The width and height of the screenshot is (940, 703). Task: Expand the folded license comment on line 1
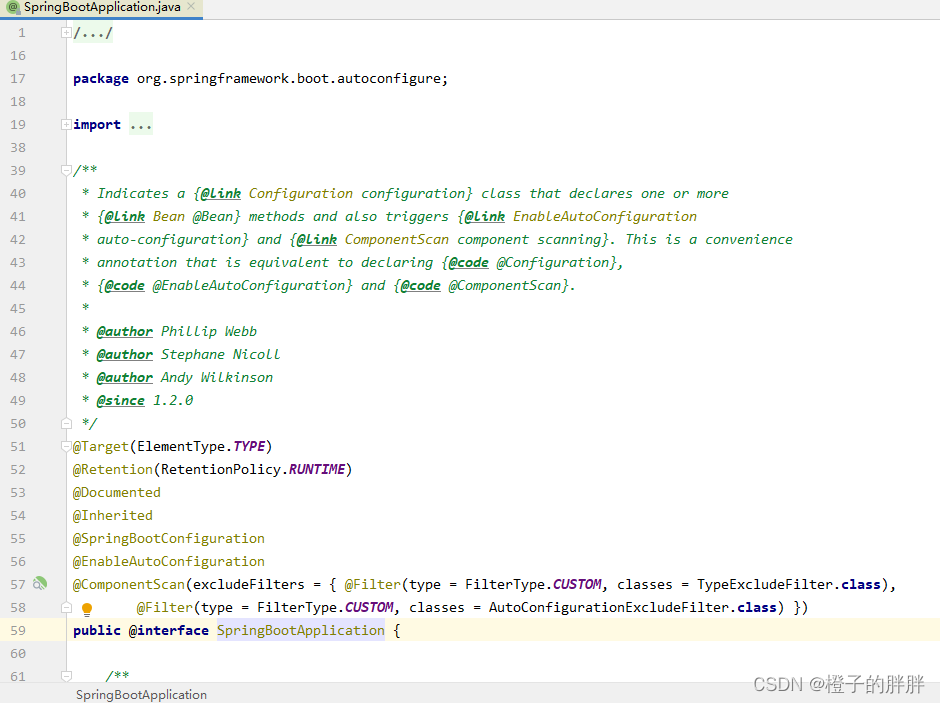point(67,32)
